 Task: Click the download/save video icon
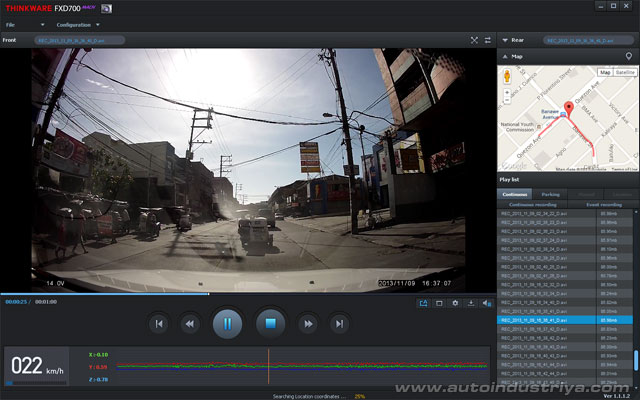tap(471, 303)
